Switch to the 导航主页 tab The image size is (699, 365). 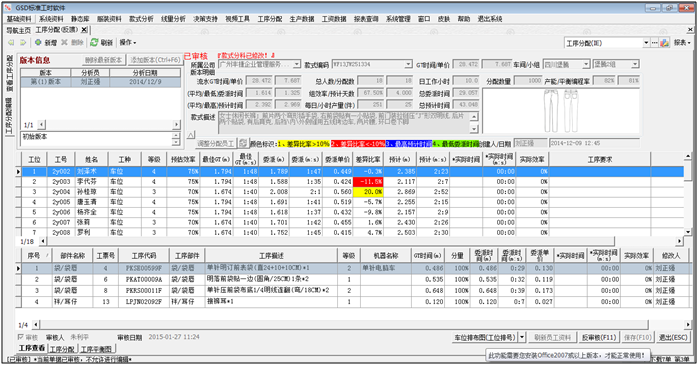click(x=19, y=30)
